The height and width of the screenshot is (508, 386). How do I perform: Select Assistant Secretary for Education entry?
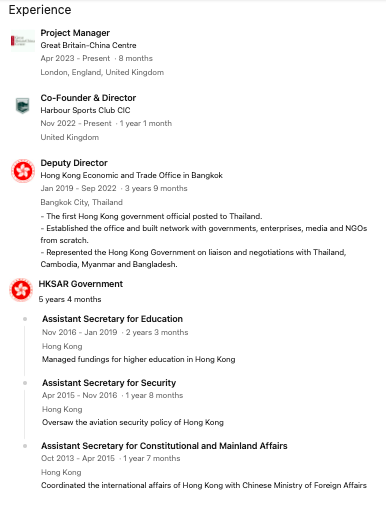pyautogui.click(x=112, y=319)
